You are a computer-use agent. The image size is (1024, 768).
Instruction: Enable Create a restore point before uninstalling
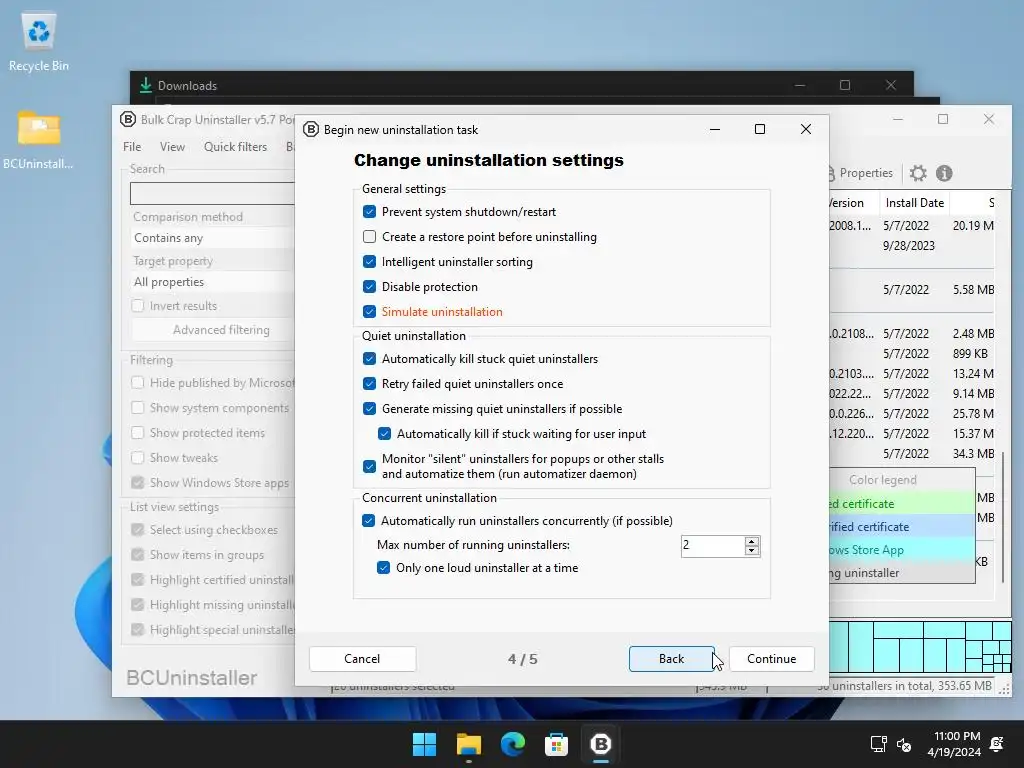pyautogui.click(x=370, y=236)
